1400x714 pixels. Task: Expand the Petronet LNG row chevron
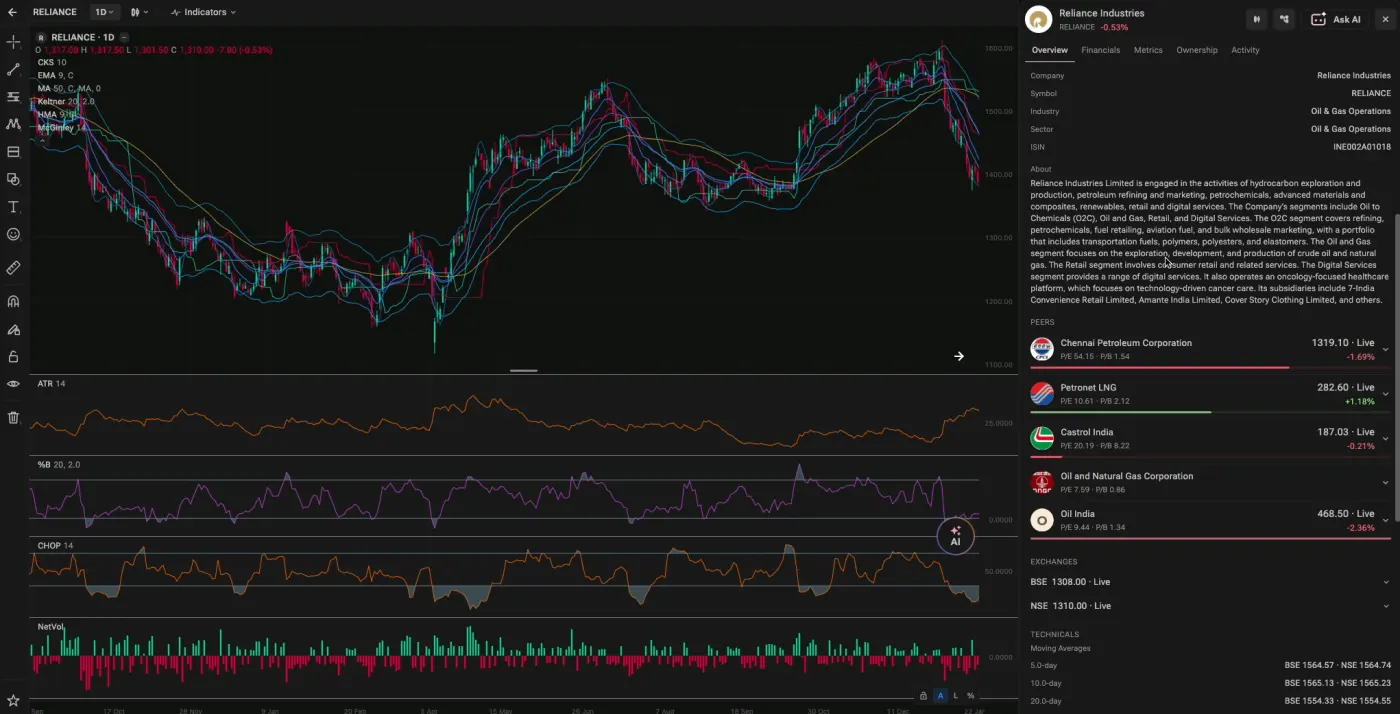pyautogui.click(x=1385, y=394)
